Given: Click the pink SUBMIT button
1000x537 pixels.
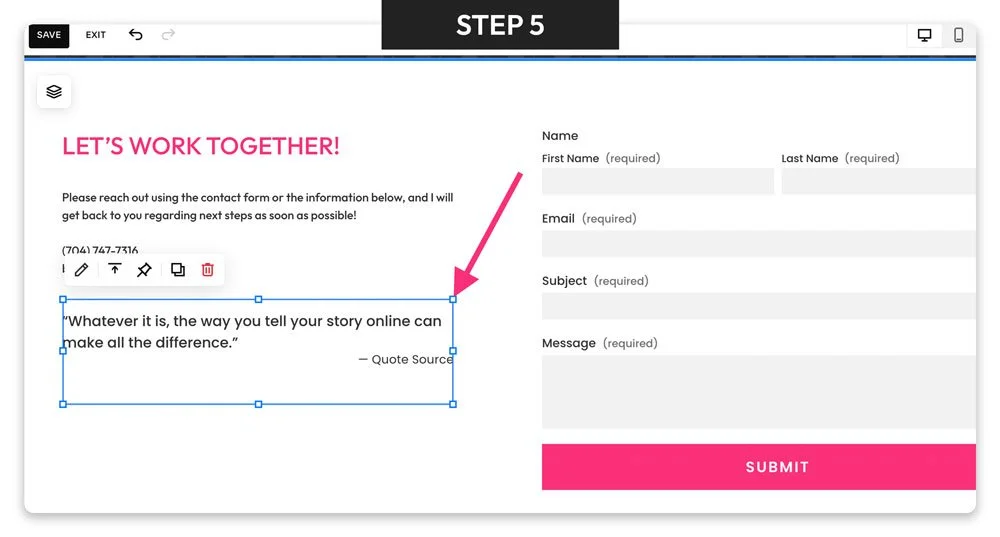Looking at the screenshot, I should [x=758, y=467].
